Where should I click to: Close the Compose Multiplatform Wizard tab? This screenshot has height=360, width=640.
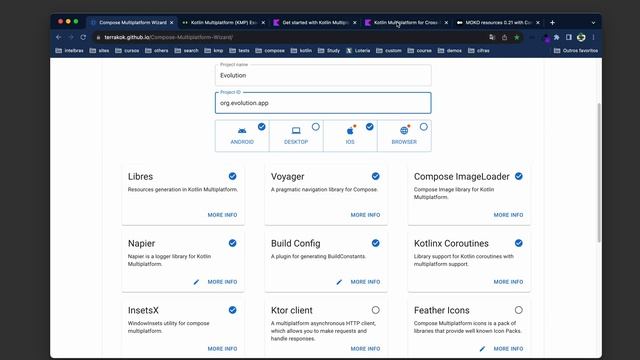(x=171, y=22)
